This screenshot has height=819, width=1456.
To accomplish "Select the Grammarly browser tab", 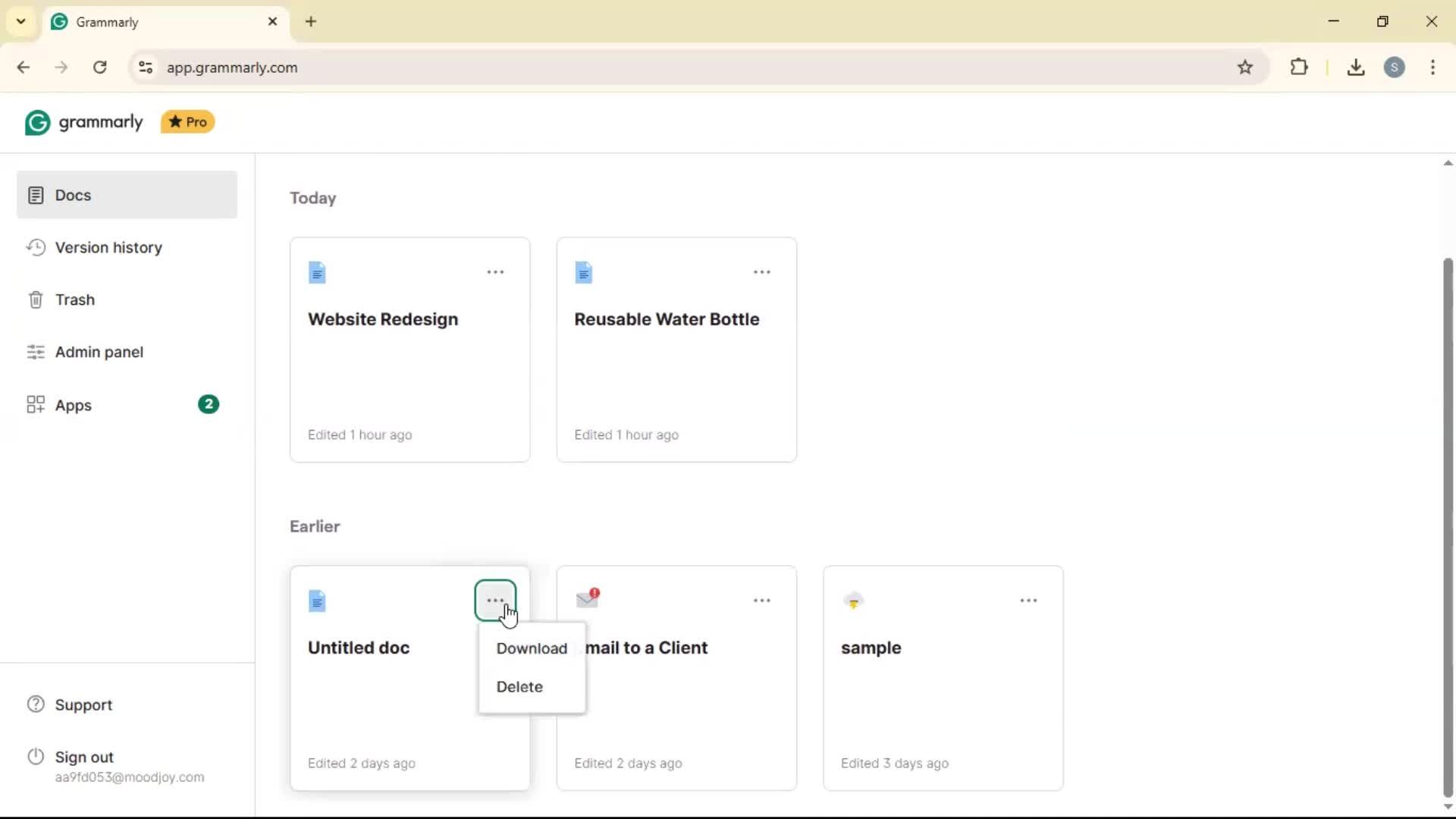I will point(165,22).
